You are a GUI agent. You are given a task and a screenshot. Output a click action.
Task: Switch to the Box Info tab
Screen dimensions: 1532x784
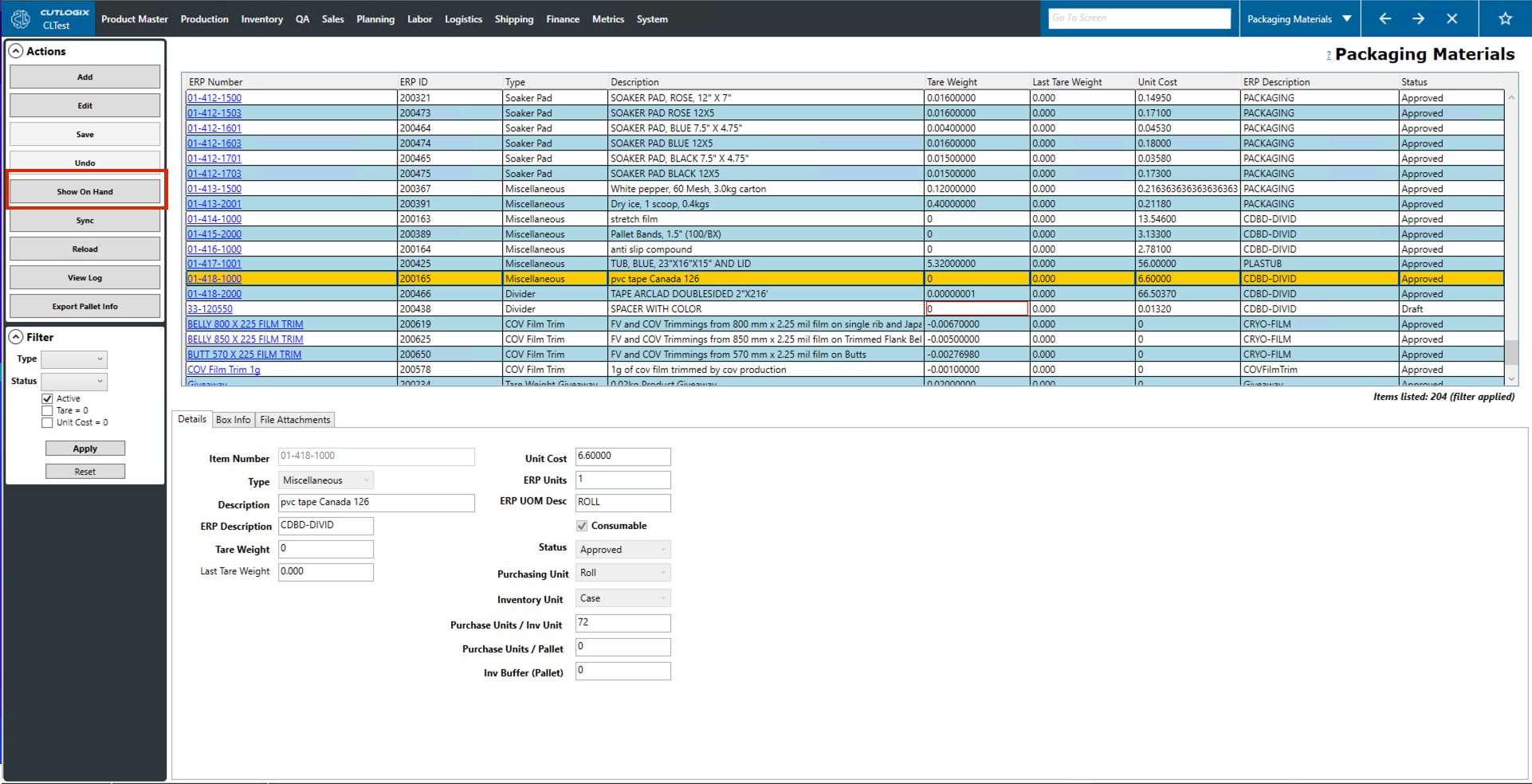coord(233,420)
